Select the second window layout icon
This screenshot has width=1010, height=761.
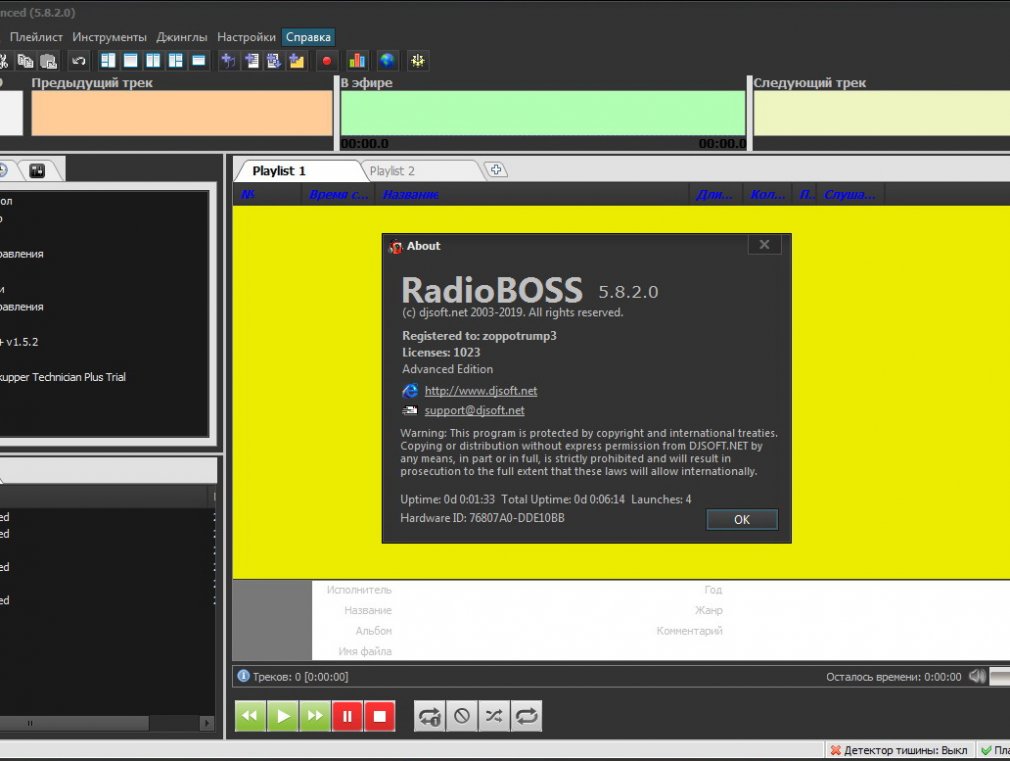click(x=131, y=61)
